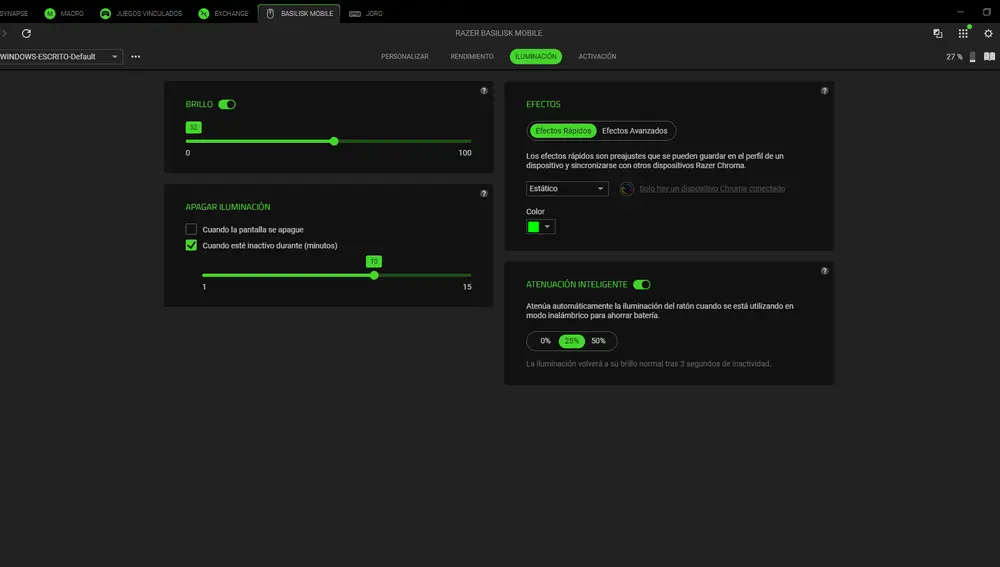Select 25% dimming option

(x=571, y=341)
